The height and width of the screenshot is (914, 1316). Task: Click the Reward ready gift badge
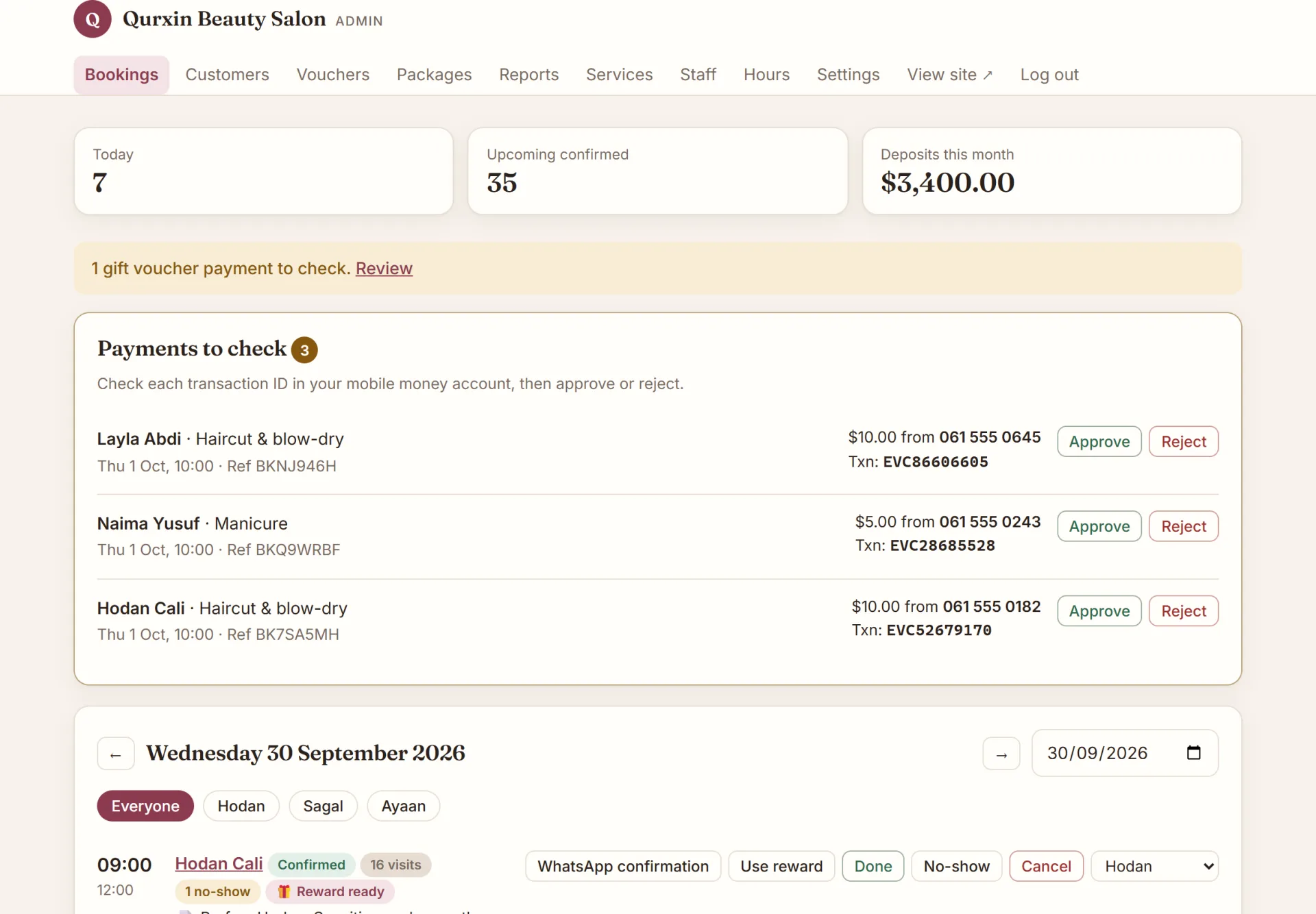(x=331, y=891)
